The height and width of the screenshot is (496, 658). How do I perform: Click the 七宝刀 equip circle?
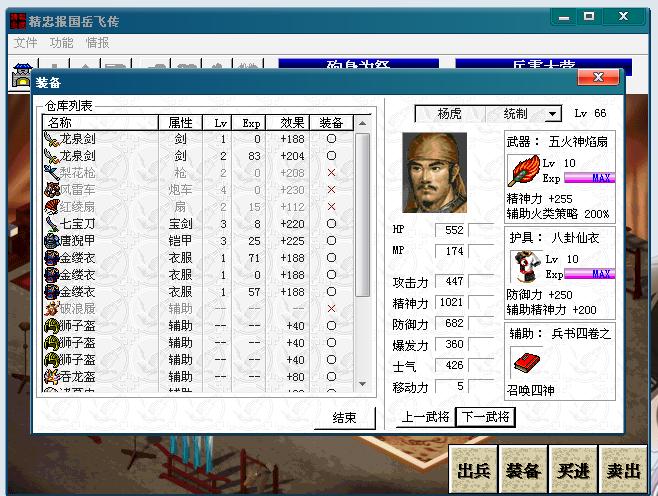pyautogui.click(x=331, y=224)
